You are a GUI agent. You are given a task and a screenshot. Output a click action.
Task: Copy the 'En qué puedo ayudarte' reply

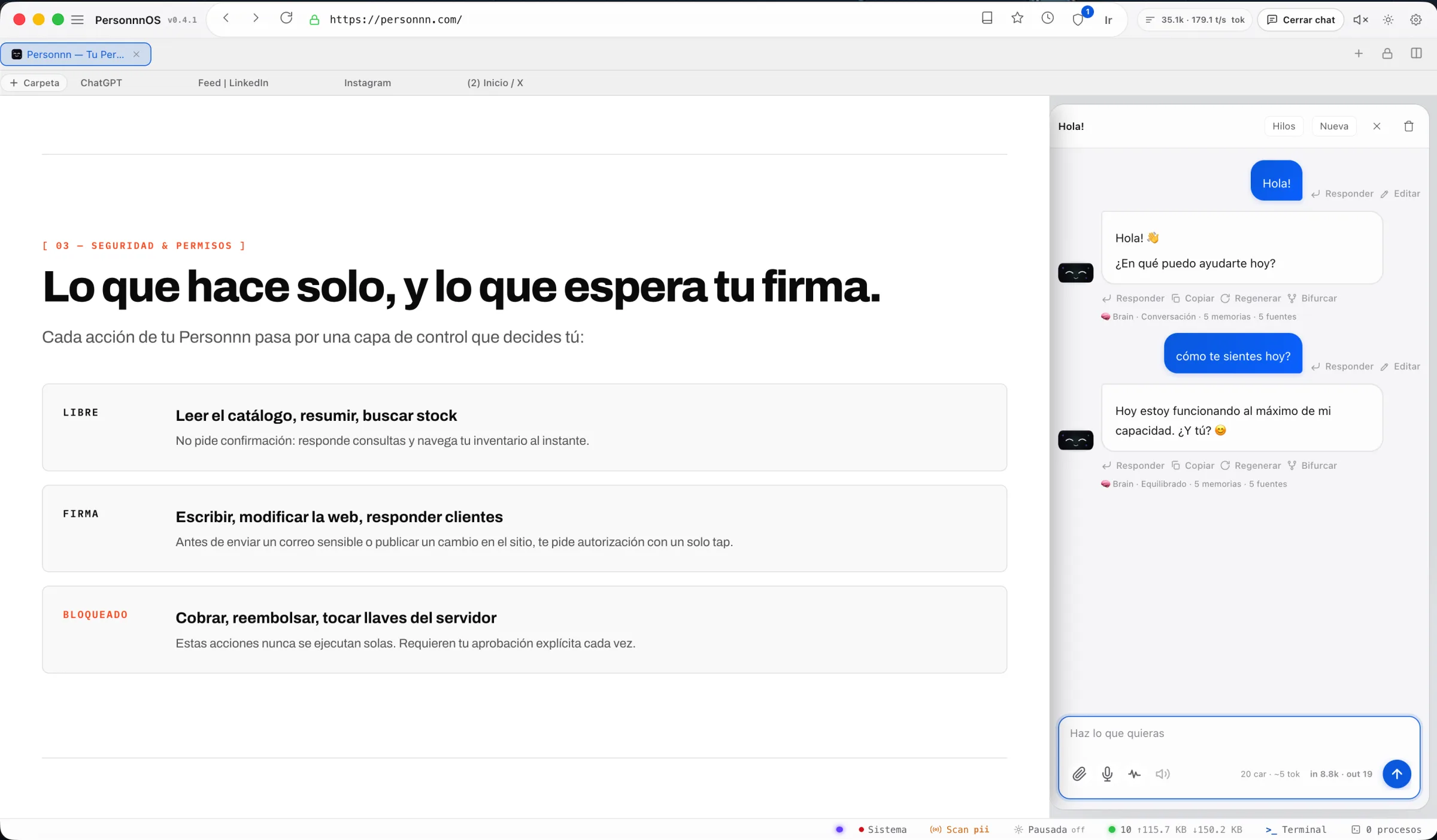pos(1193,299)
